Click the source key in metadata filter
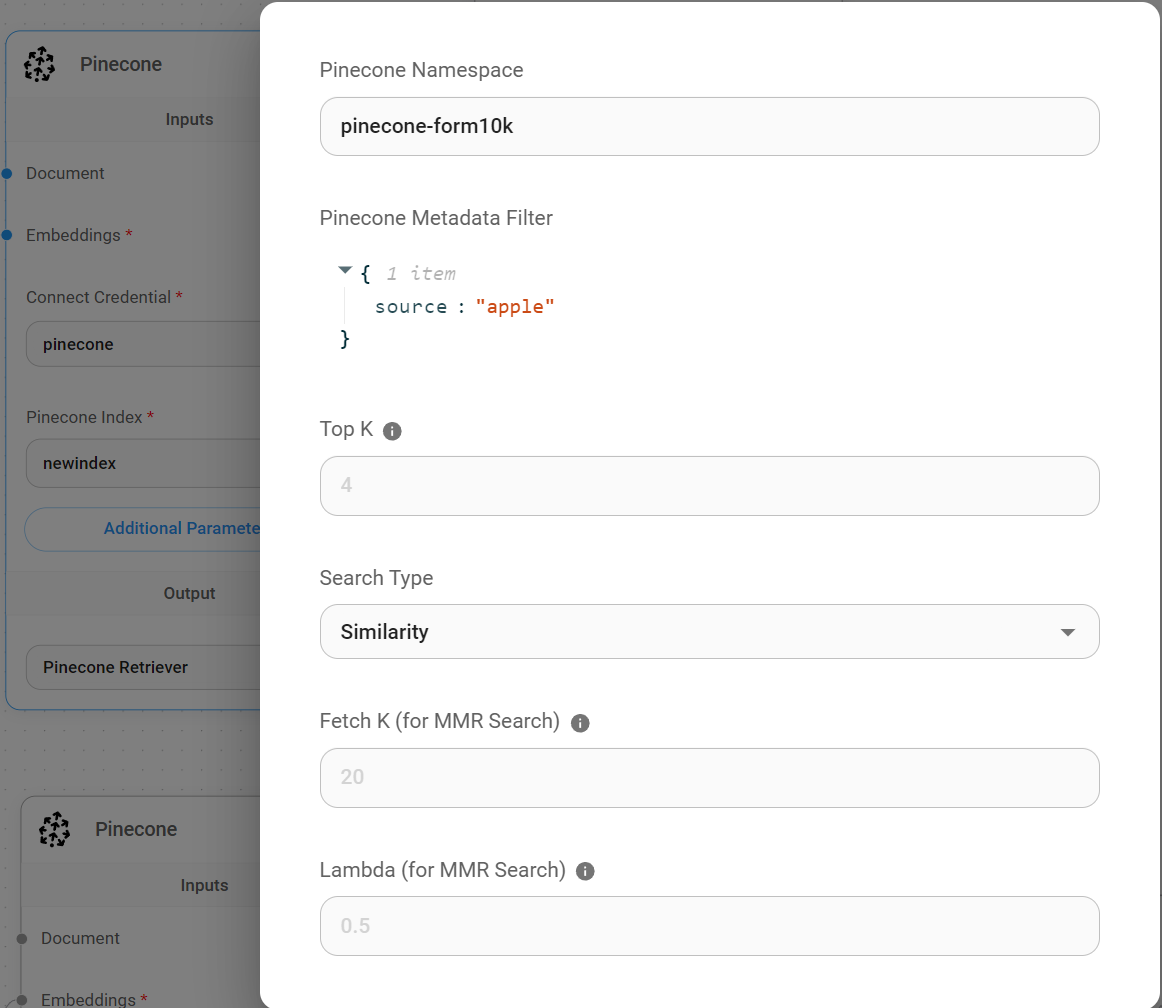This screenshot has height=1008, width=1162. coord(410,307)
